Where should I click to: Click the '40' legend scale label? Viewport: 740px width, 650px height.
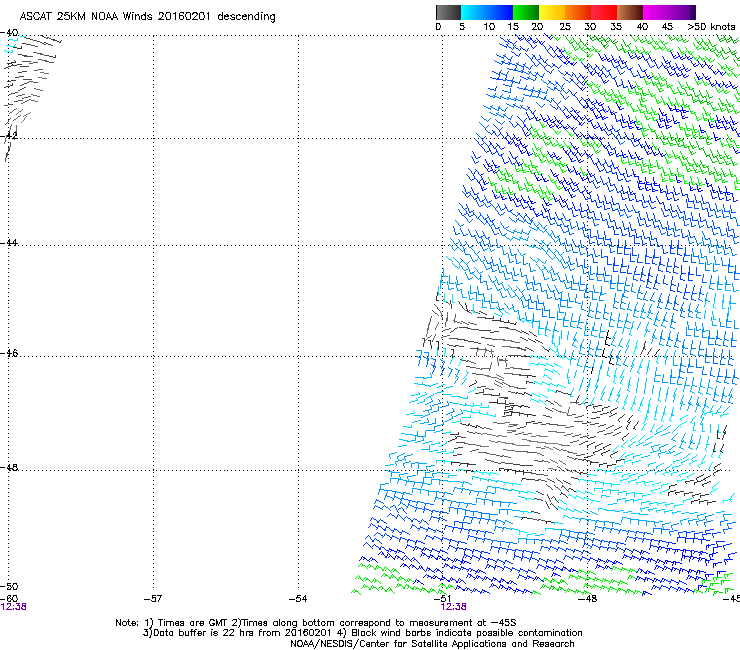(x=642, y=27)
